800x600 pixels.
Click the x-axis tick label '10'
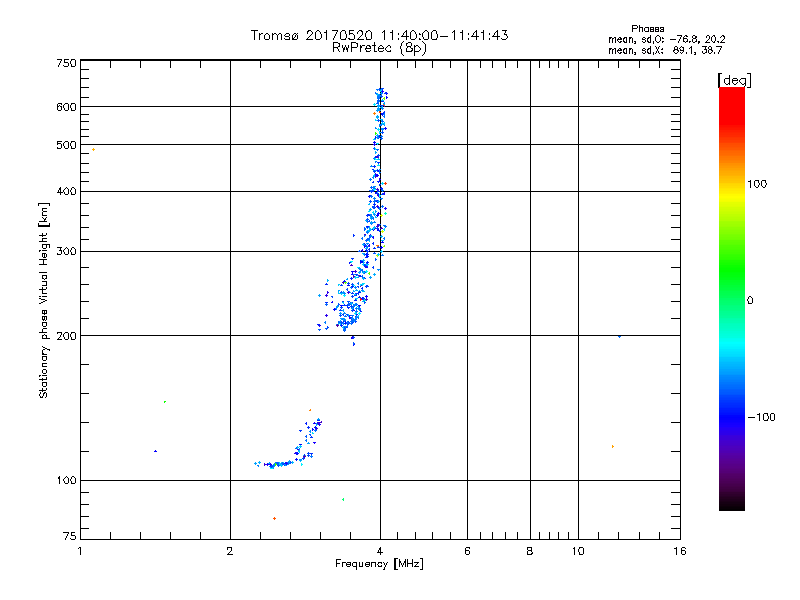coord(578,551)
